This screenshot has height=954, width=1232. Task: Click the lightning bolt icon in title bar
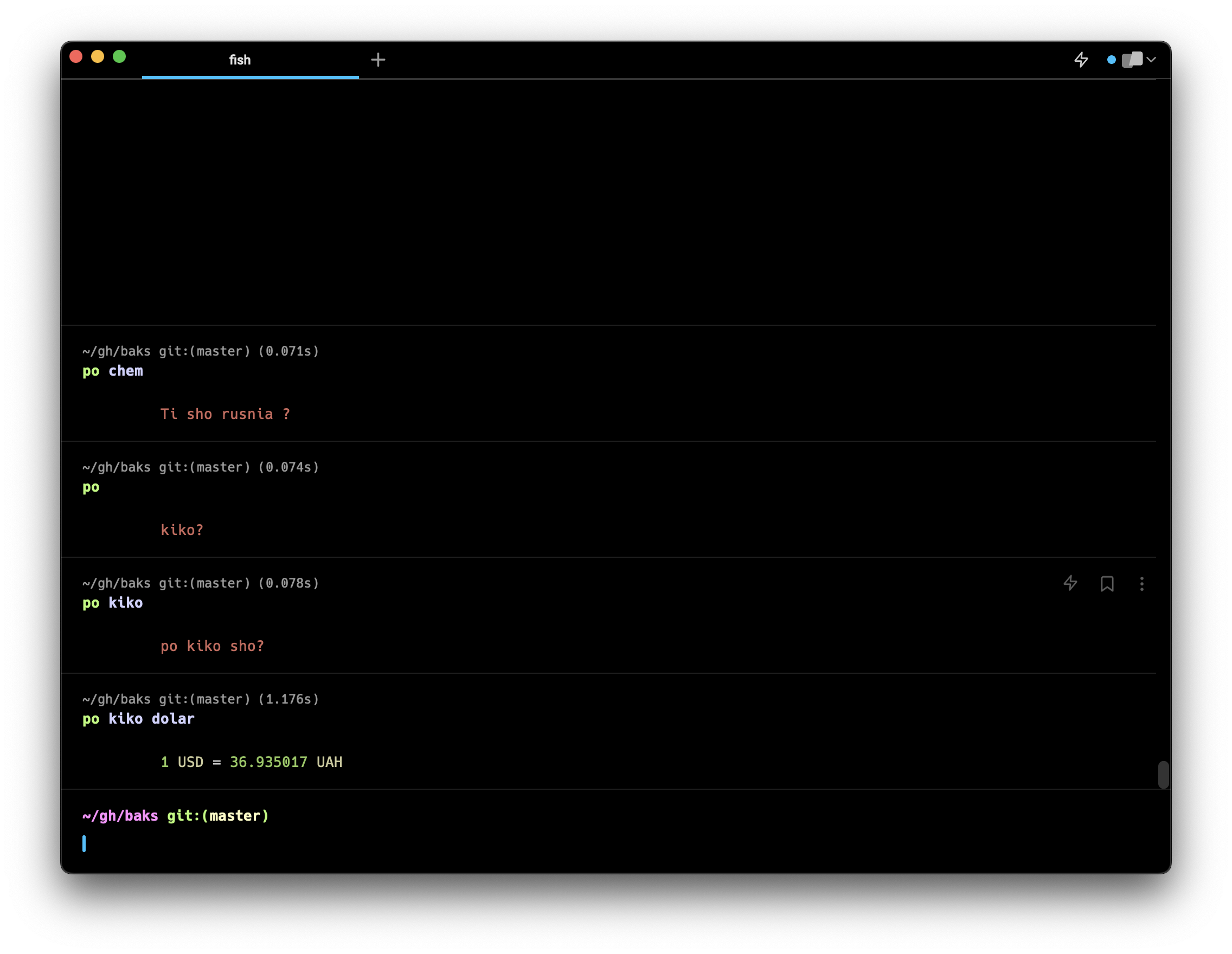click(1080, 60)
